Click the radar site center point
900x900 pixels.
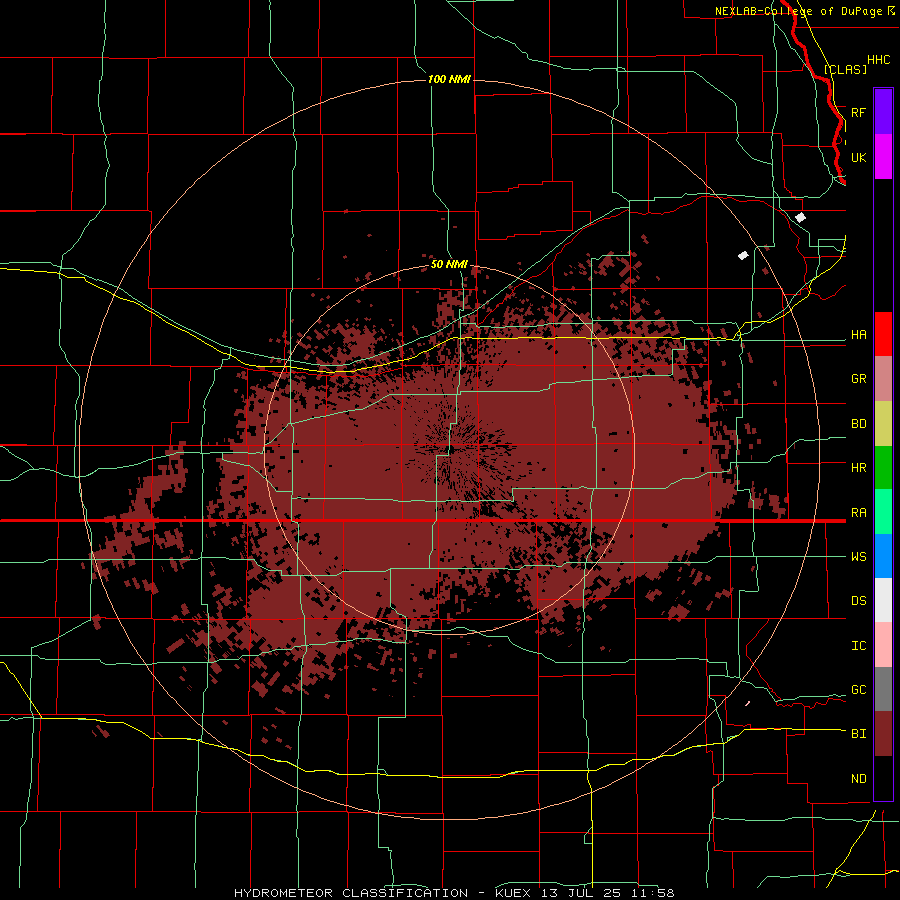[451, 449]
